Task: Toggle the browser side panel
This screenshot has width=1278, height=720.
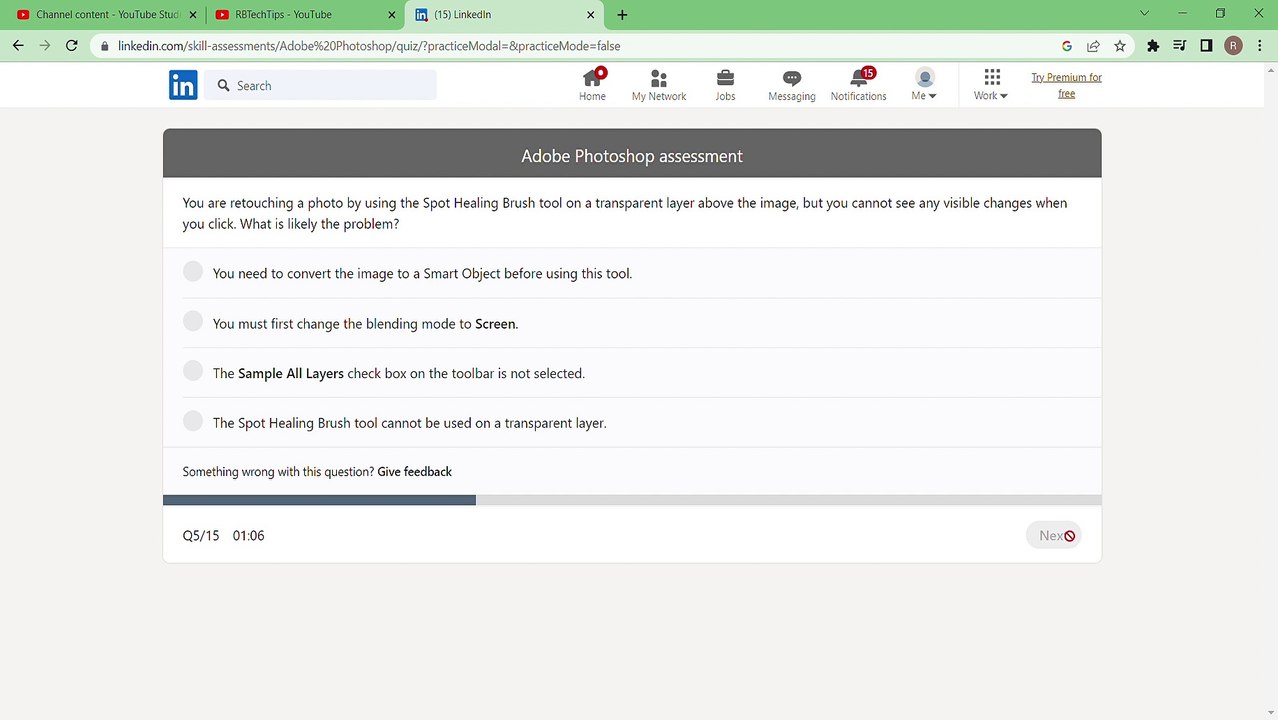Action: 1207,45
